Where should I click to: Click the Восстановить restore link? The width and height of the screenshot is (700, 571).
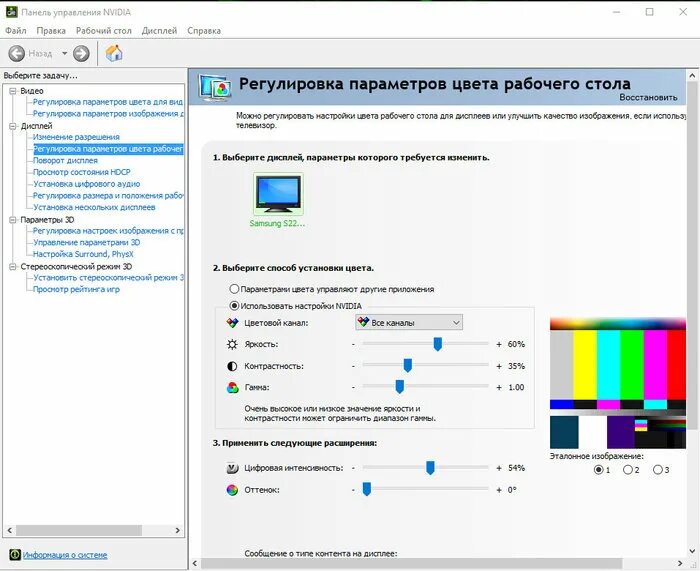tap(648, 97)
